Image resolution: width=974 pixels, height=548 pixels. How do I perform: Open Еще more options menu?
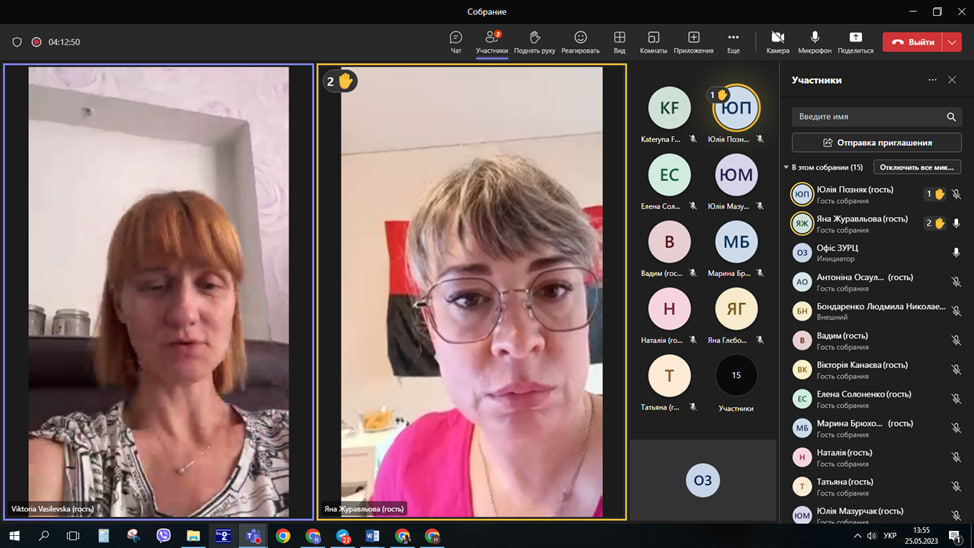pyautogui.click(x=733, y=42)
